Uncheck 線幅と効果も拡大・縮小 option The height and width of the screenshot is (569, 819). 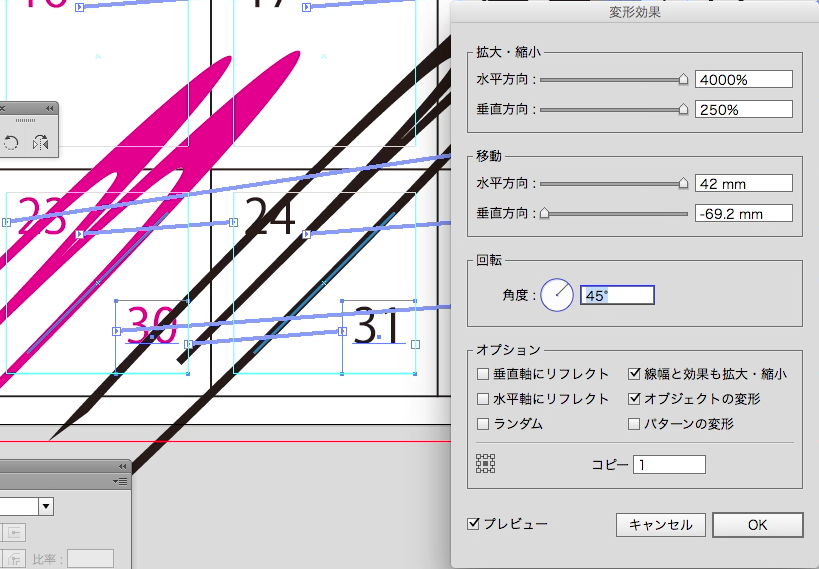(634, 374)
